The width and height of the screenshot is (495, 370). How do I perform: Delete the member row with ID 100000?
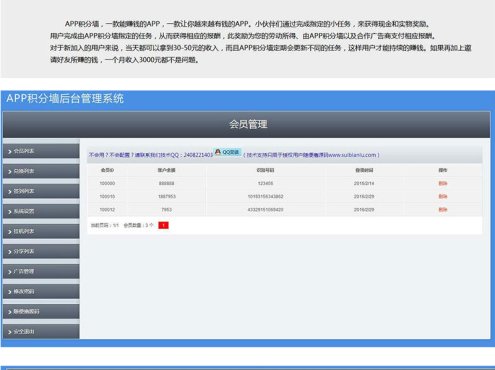coord(443,183)
